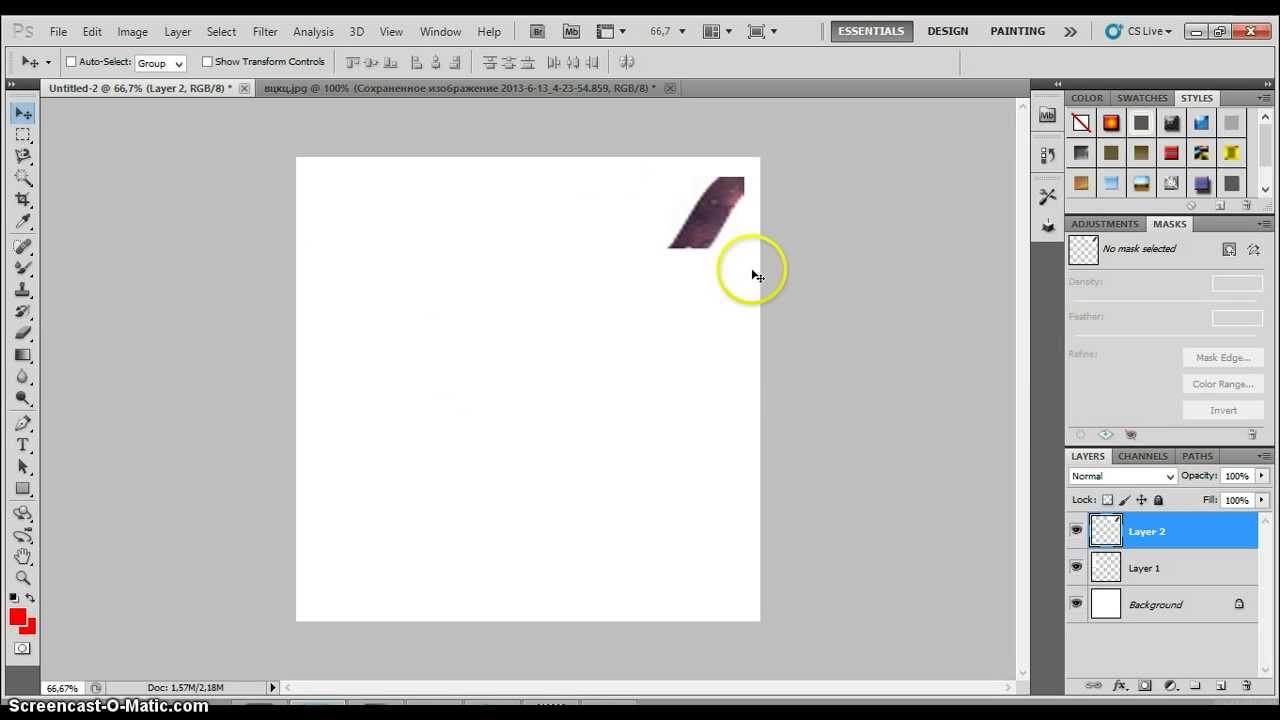Open the Arrange Documents dropdown
Image resolution: width=1280 pixels, height=720 pixels.
[717, 32]
